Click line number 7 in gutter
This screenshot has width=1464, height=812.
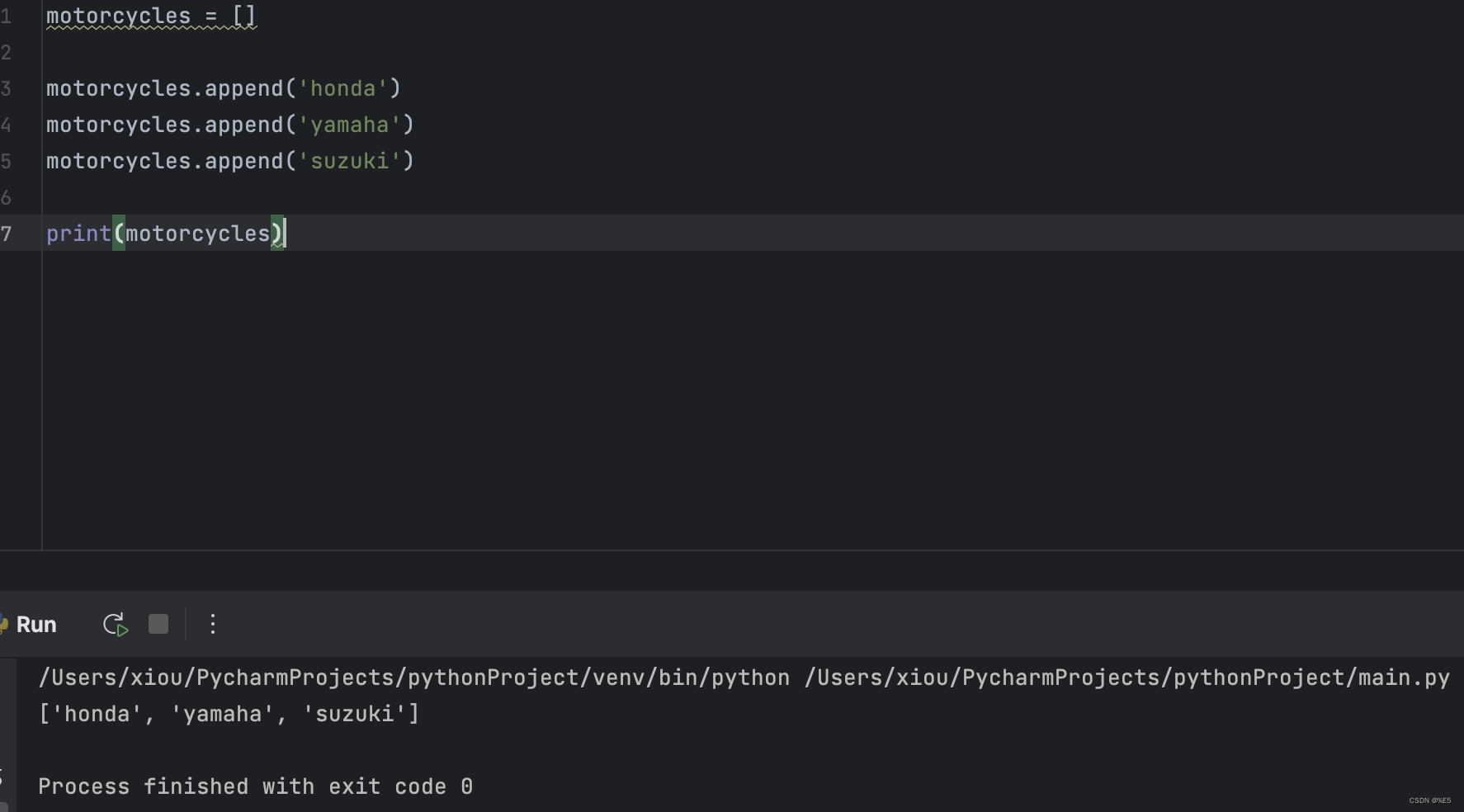[x=7, y=234]
